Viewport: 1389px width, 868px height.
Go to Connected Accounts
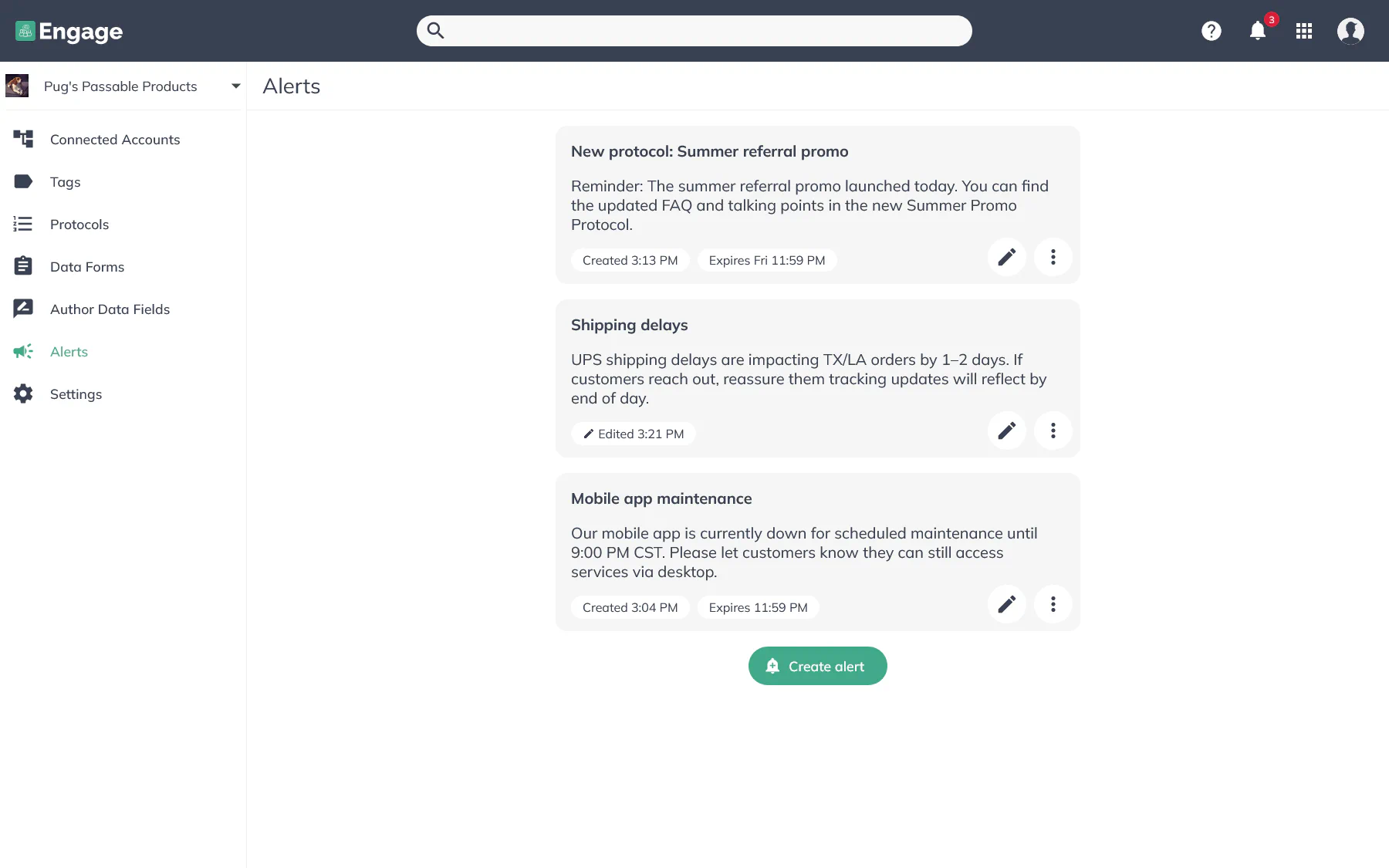(x=114, y=140)
